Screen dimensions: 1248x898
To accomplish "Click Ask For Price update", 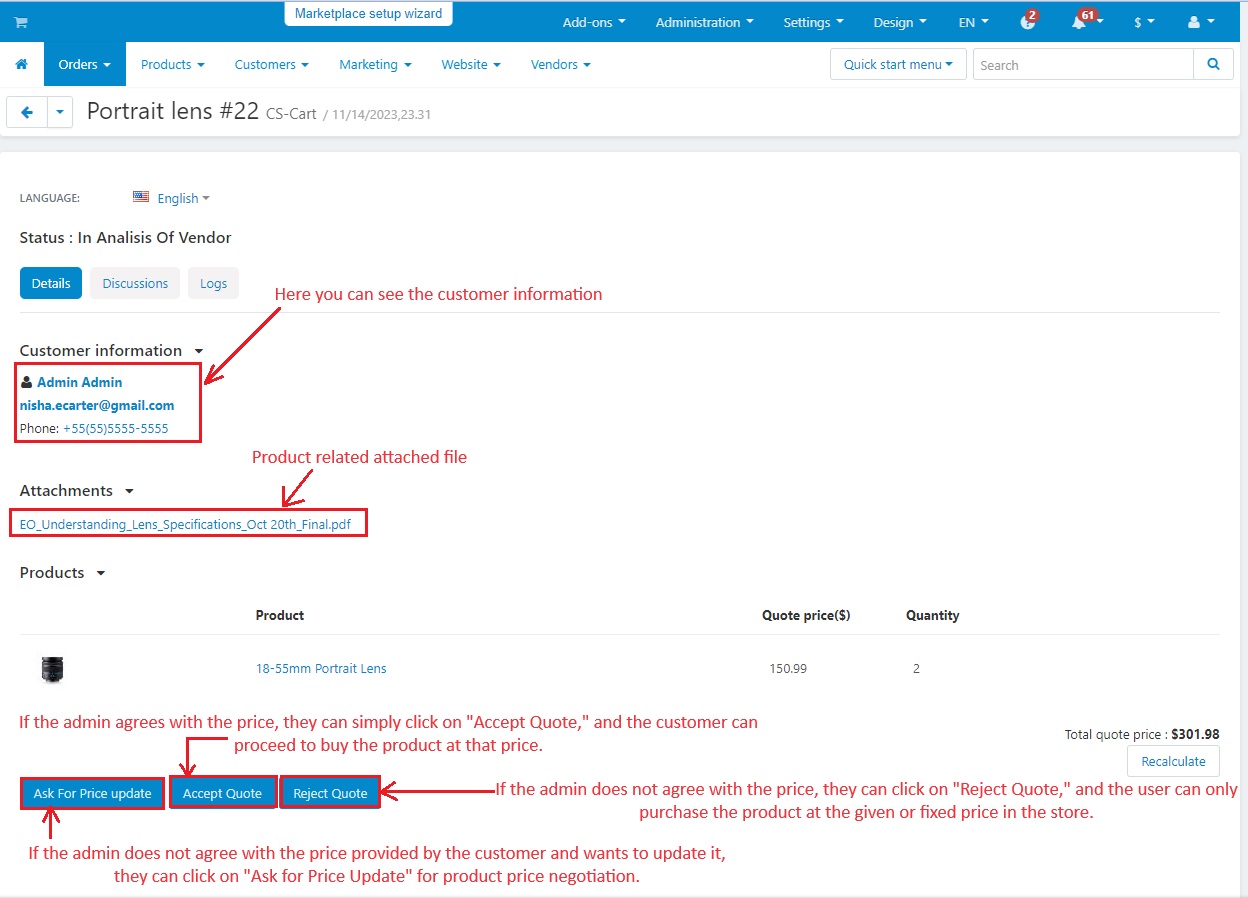I will click(x=92, y=793).
